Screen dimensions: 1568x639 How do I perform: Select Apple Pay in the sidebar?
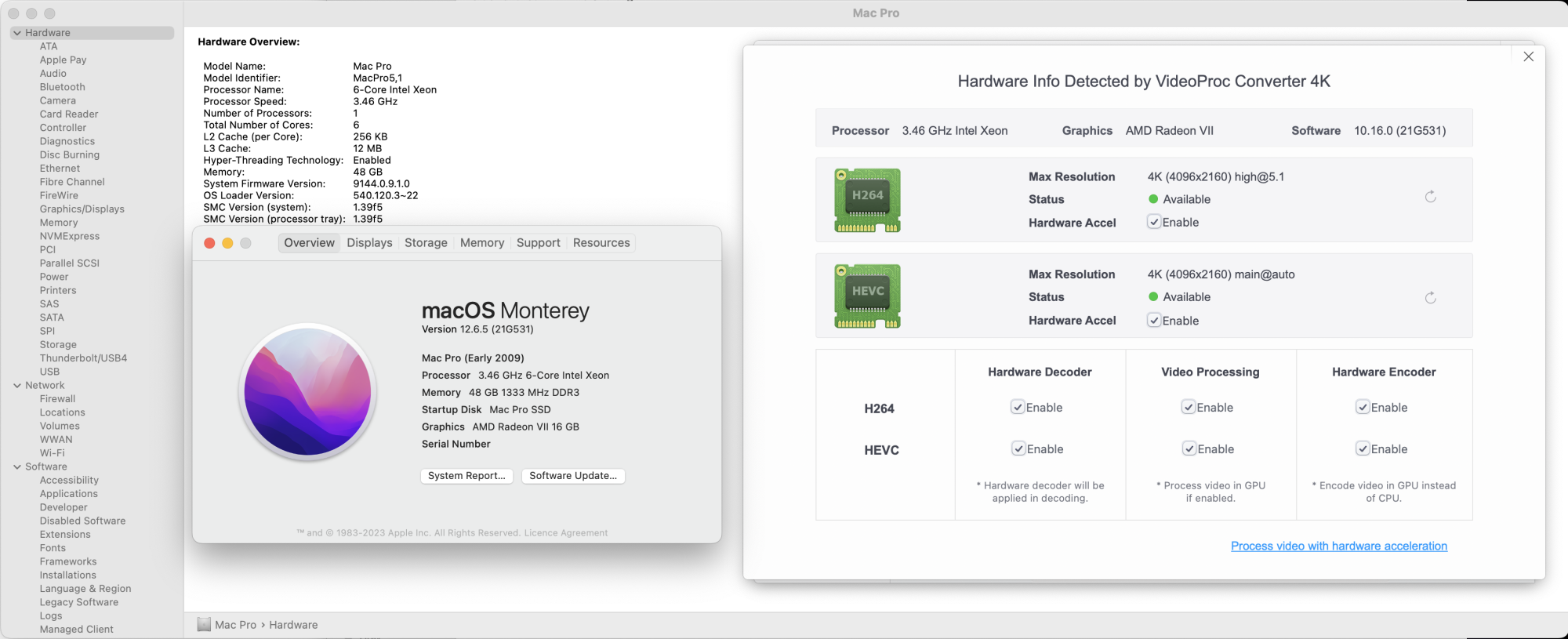pos(64,60)
